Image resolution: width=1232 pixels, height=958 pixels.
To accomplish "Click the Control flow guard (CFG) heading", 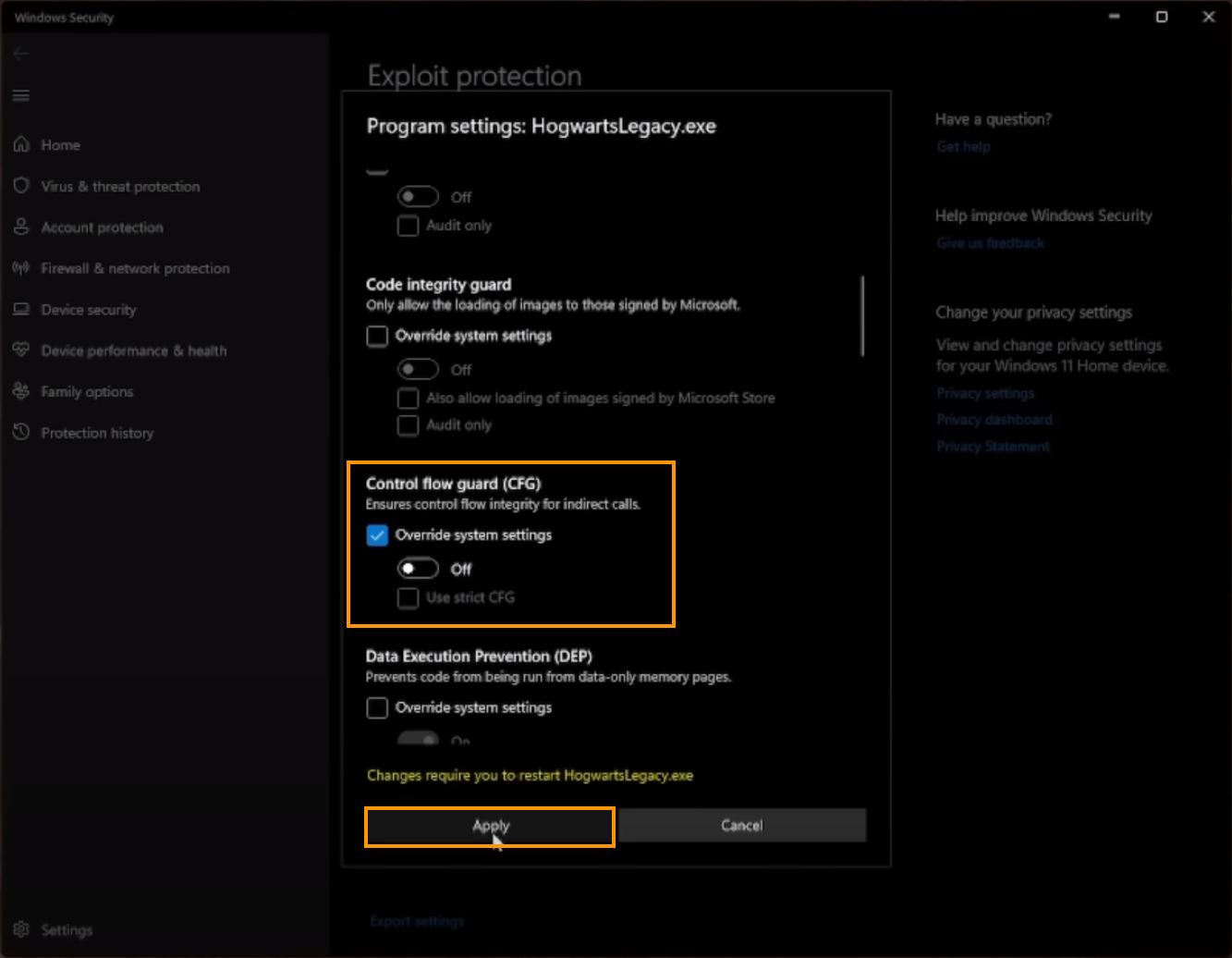I will 453,484.
